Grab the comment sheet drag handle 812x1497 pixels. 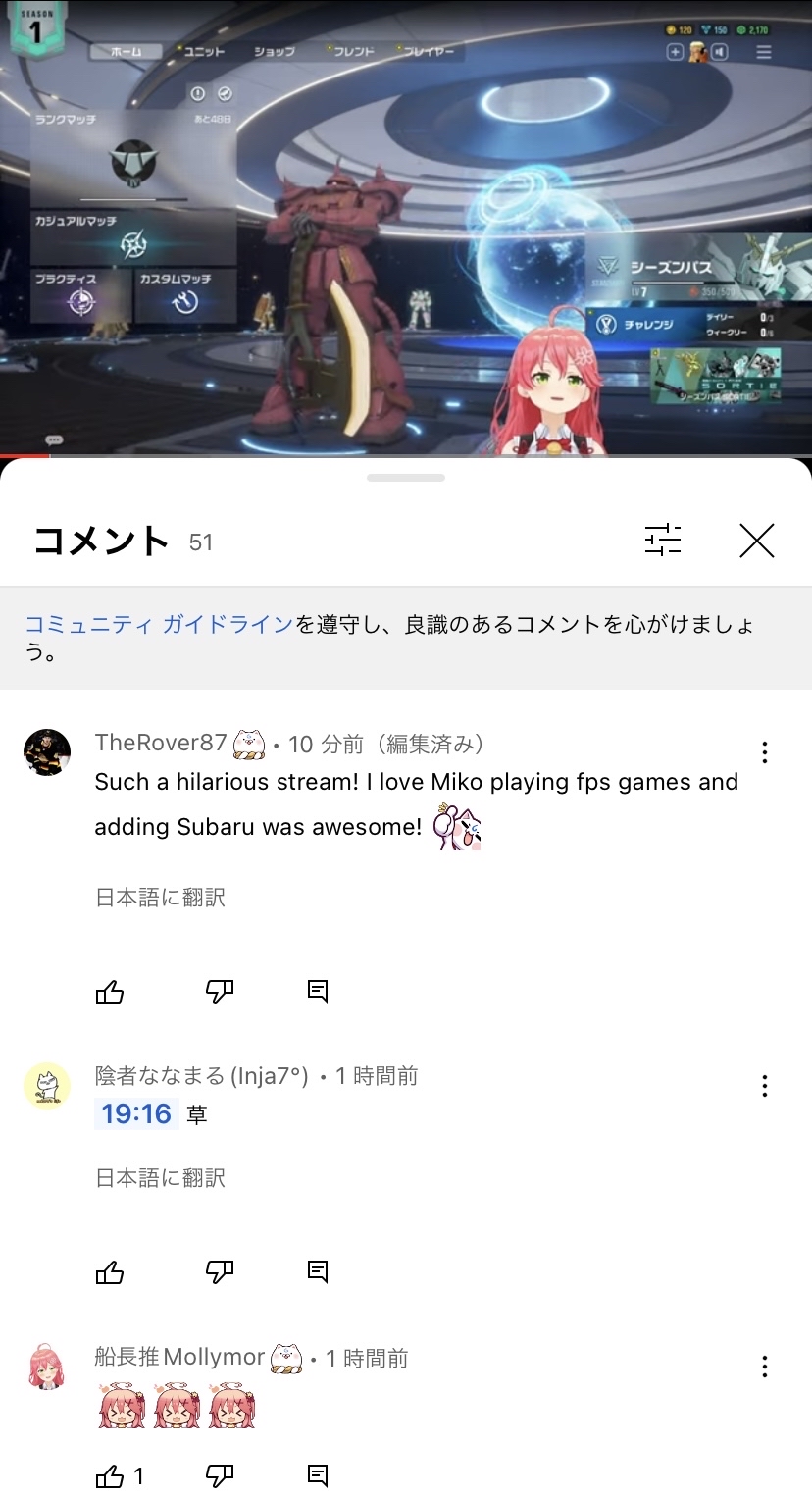pyautogui.click(x=406, y=478)
